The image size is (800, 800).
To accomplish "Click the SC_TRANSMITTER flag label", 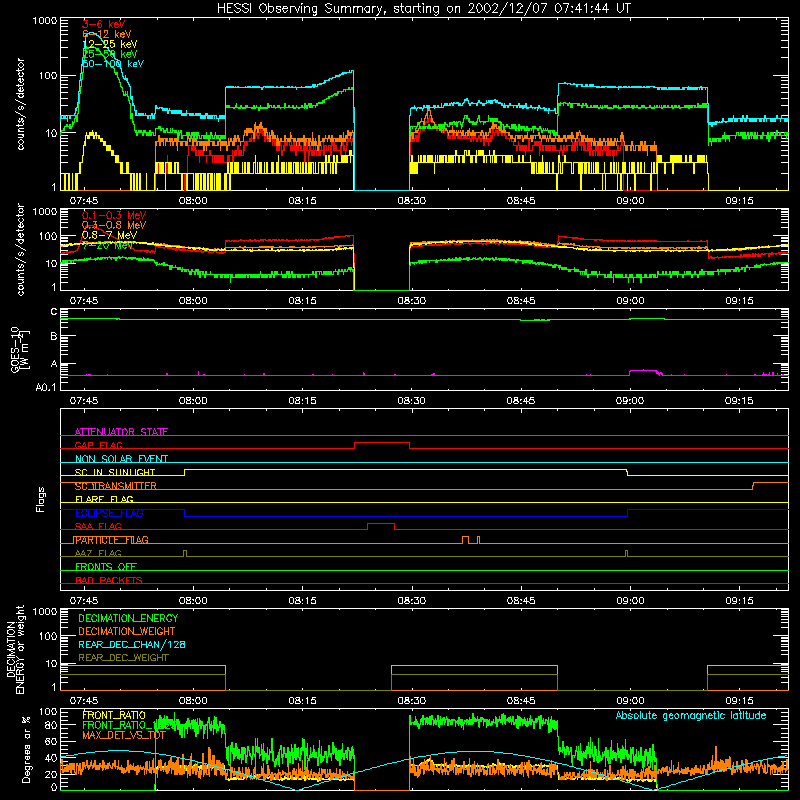I will tap(116, 486).
